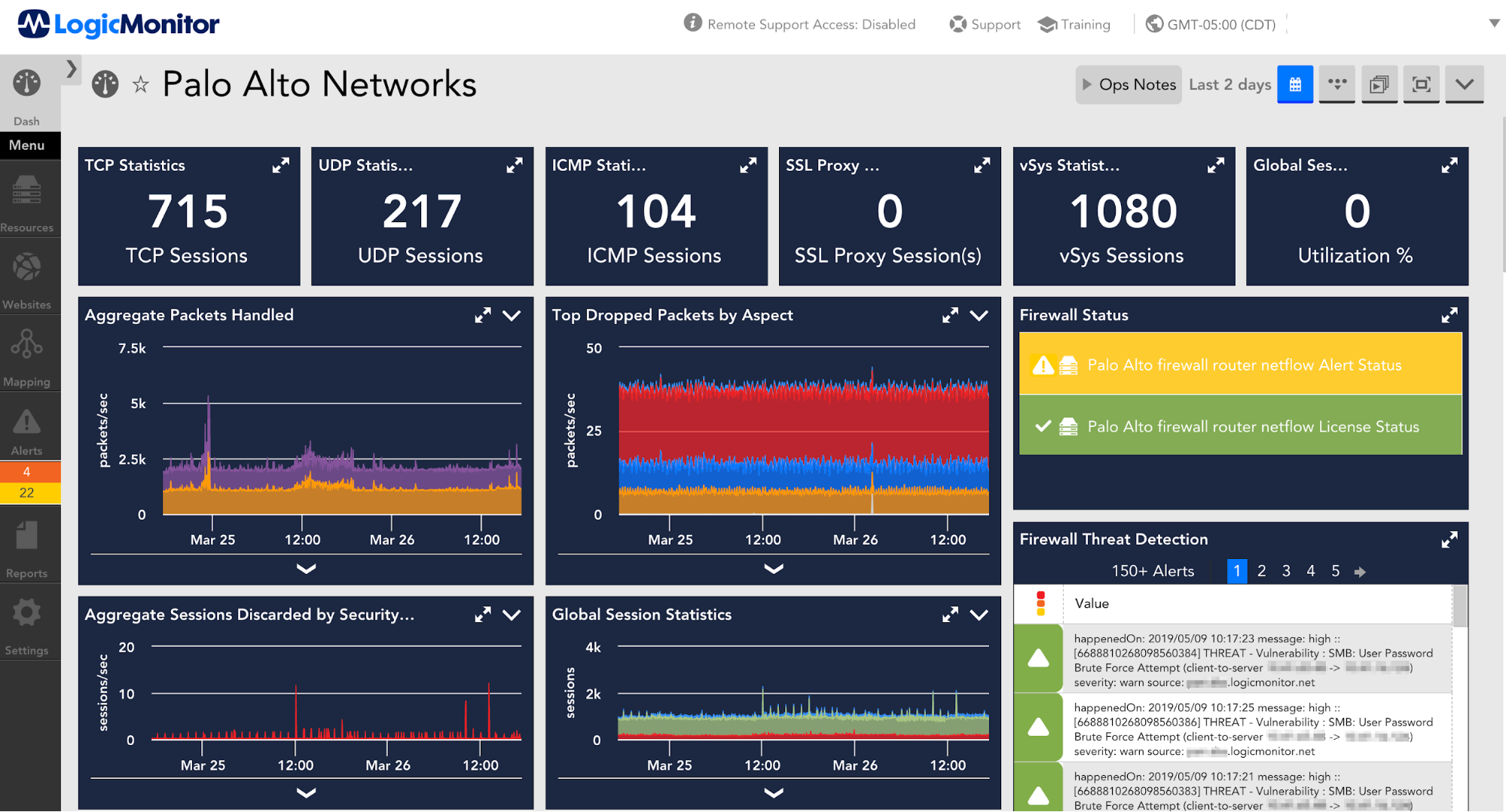This screenshot has height=812, width=1506.
Task: Click the GMT-05:00 (CDT) timezone
Action: point(1211,24)
